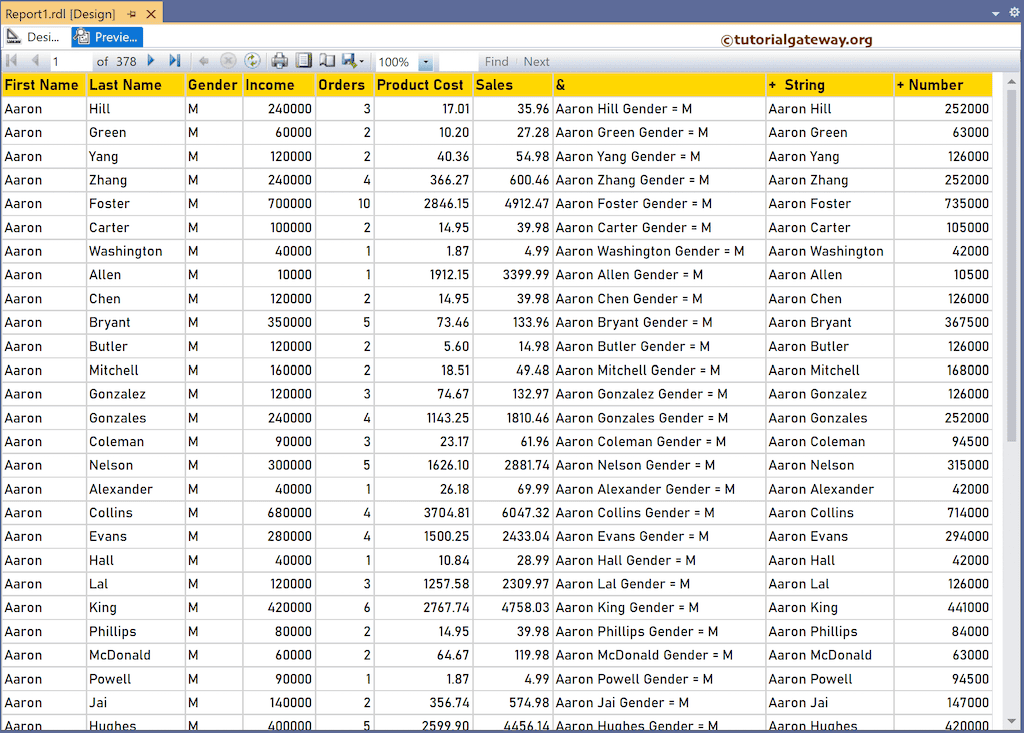This screenshot has width=1024, height=733.
Task: Stop the report rendering
Action: pos(227,61)
